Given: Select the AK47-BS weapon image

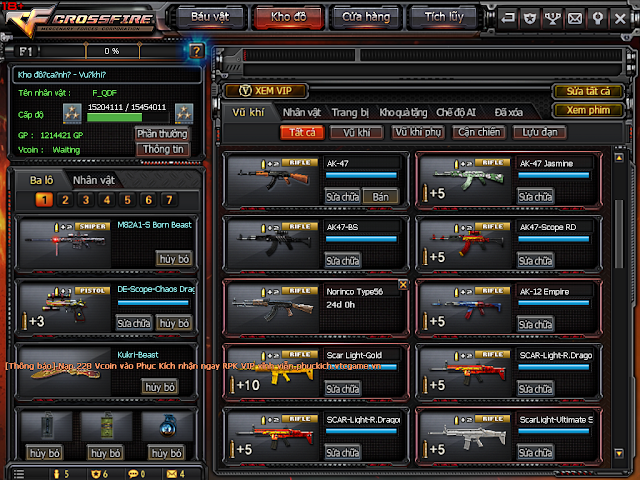Looking at the screenshot, I should click(273, 244).
